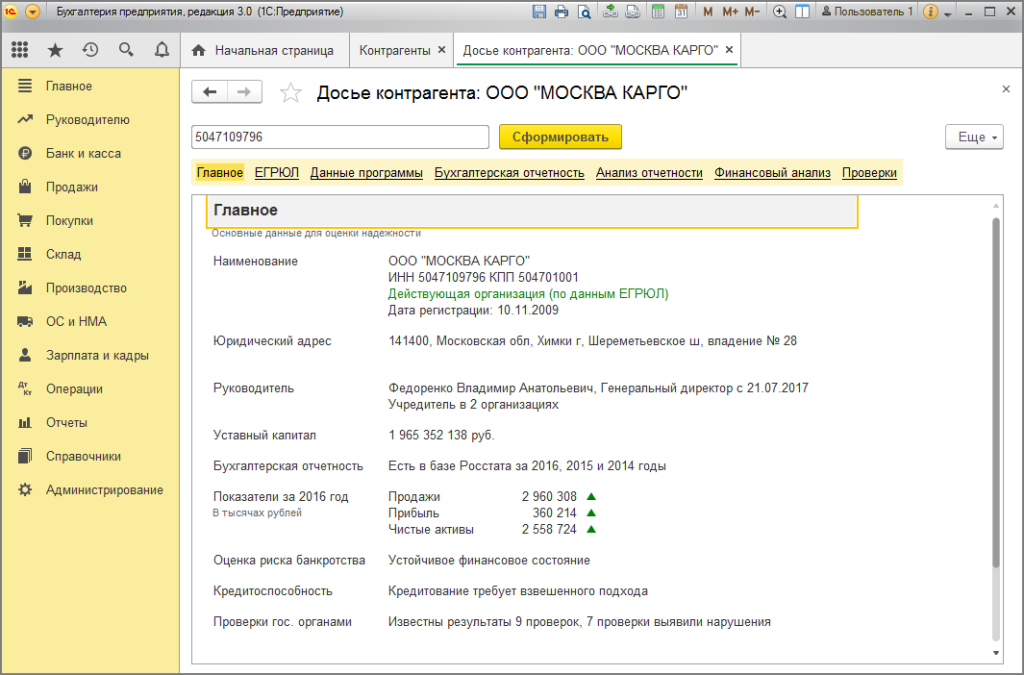1024x675 pixels.
Task: Click the Save diskette icon in title bar
Action: pos(539,12)
